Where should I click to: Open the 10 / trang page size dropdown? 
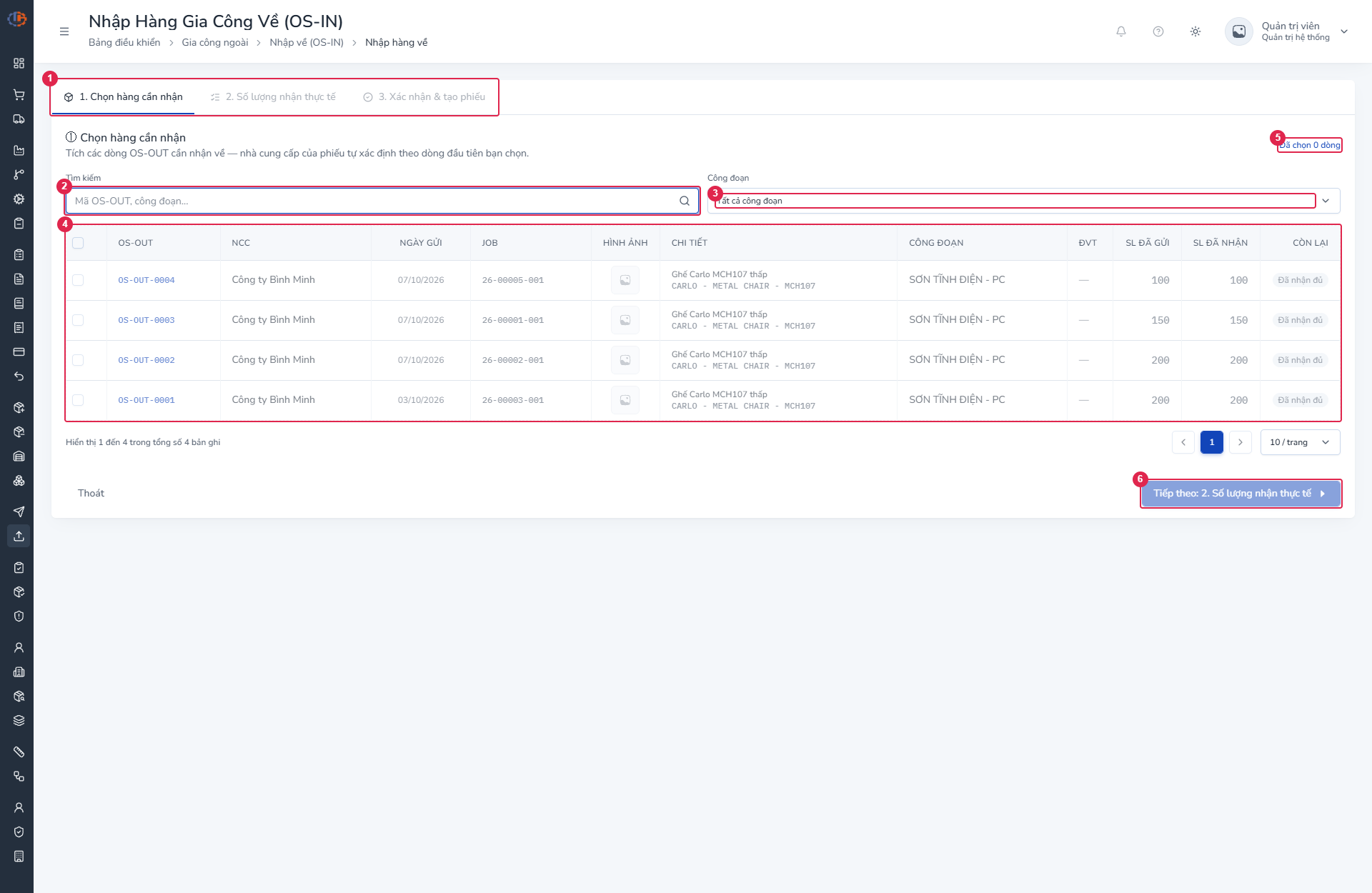point(1300,442)
